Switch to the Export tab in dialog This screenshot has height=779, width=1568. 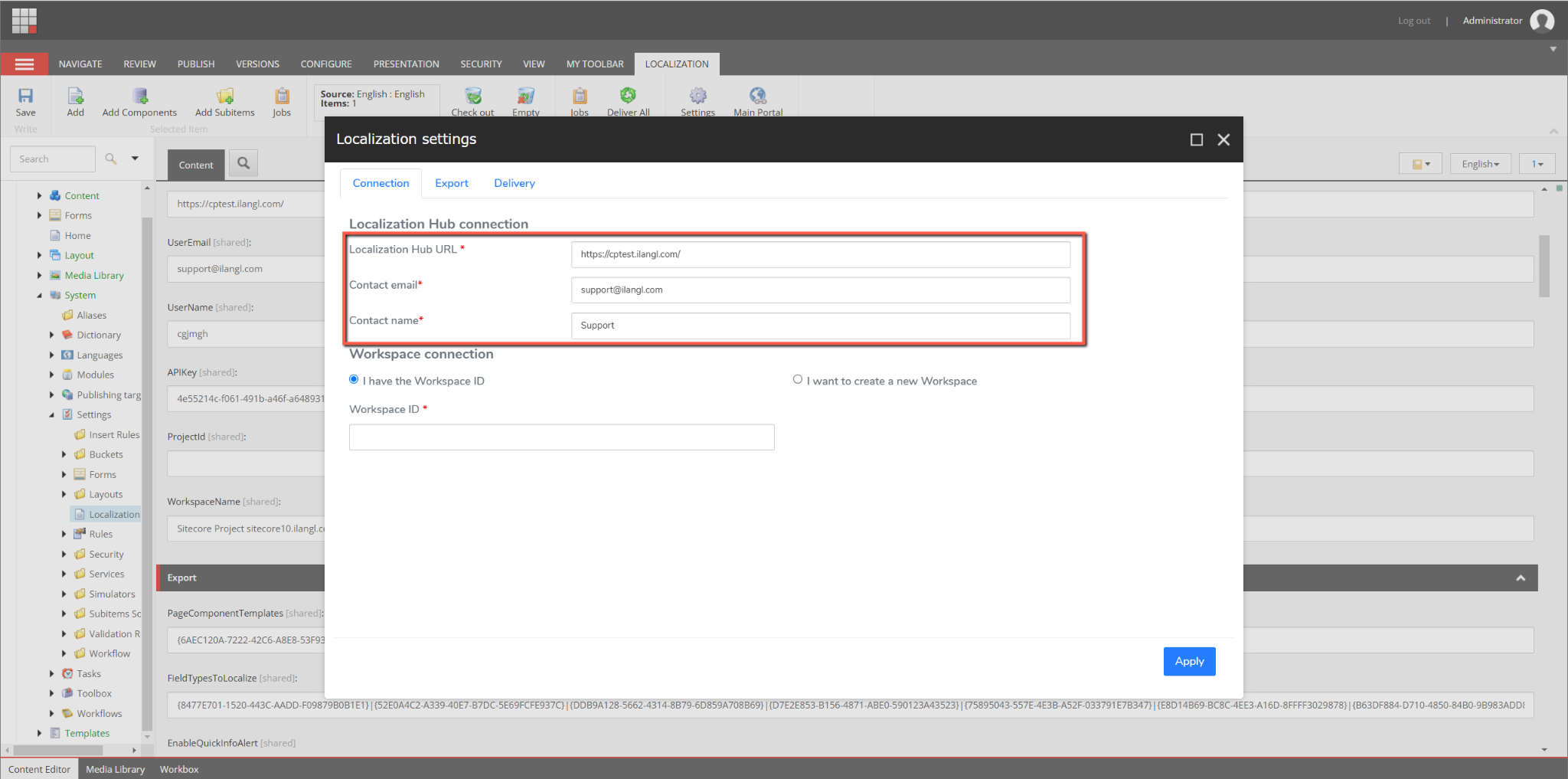click(x=452, y=183)
